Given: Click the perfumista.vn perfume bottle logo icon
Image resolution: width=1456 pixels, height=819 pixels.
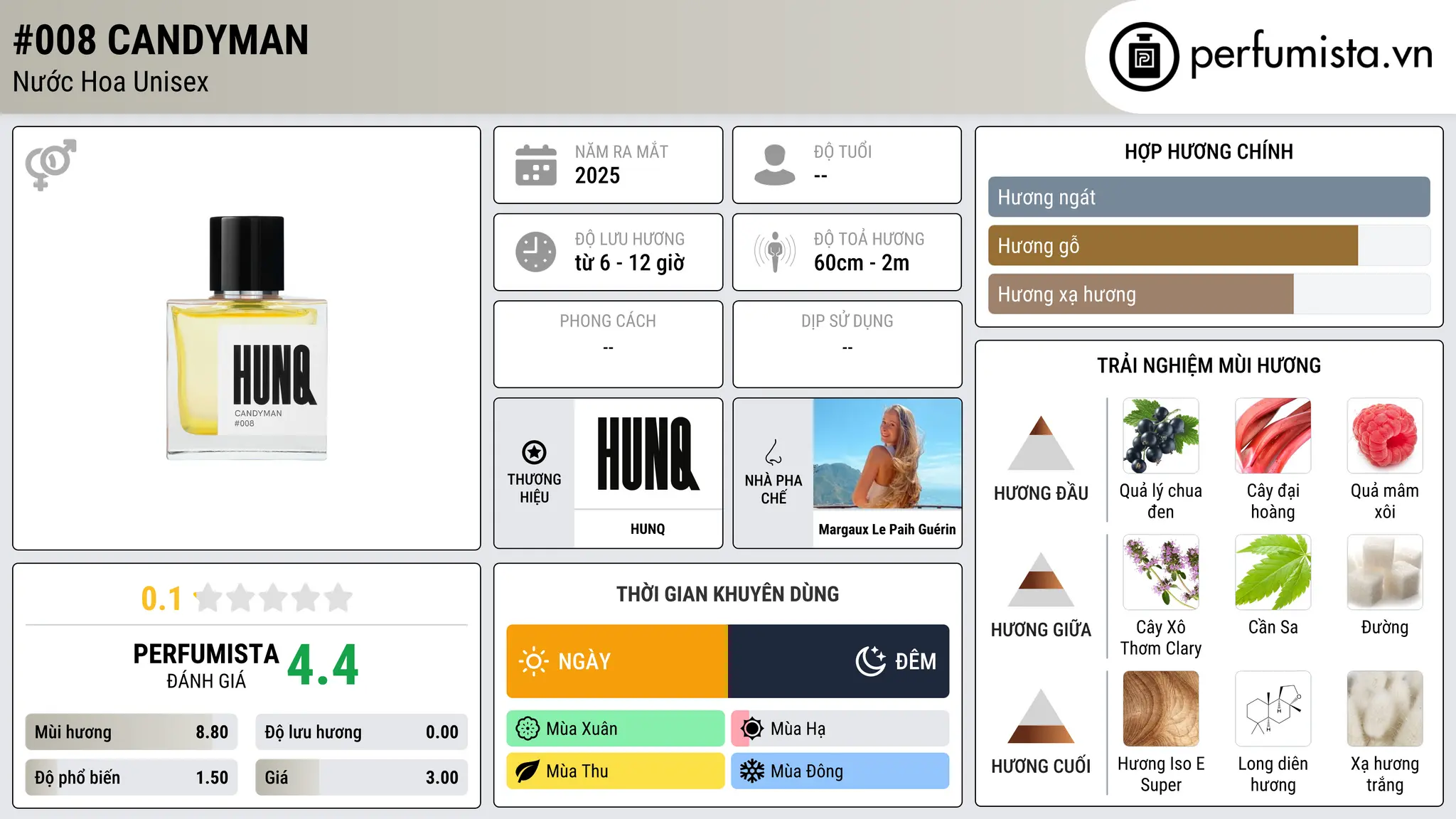Looking at the screenshot, I should click(x=1144, y=57).
